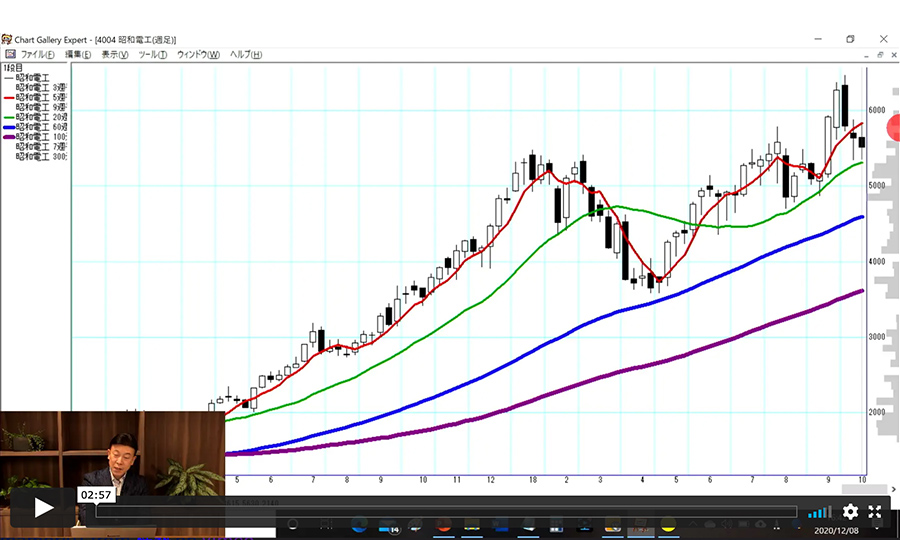The width and height of the screenshot is (900, 540).
Task: Open the 表示(V) menu
Action: click(x=114, y=54)
